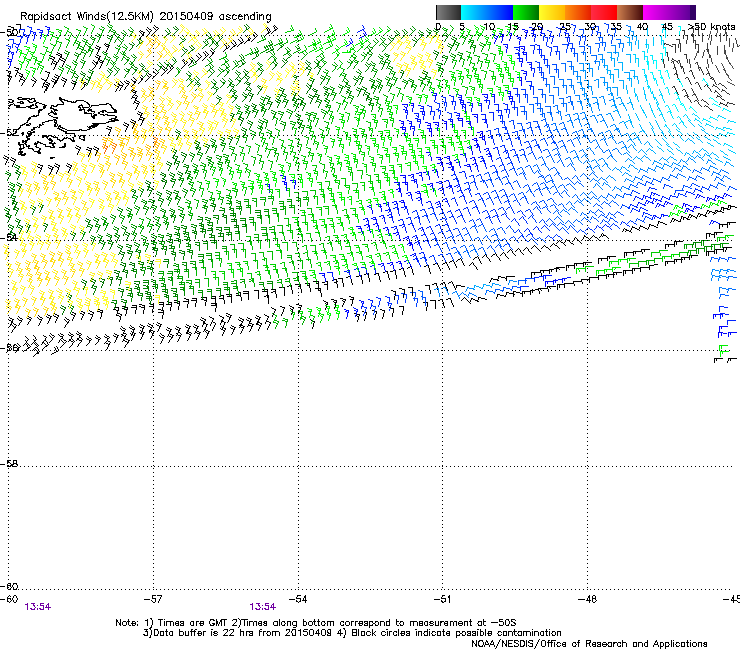Click the brown 35–40 knots legend swatch
This screenshot has width=740, height=650.
point(630,12)
